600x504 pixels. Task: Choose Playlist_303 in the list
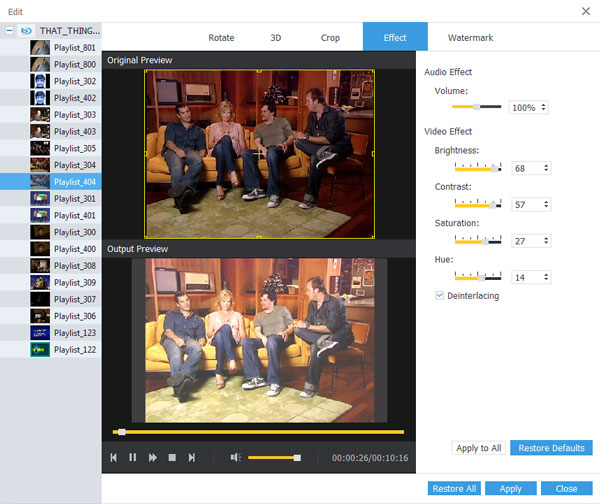(x=51, y=115)
